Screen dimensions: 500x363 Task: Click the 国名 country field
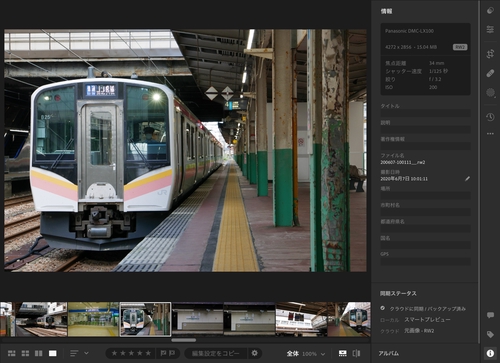point(426,245)
